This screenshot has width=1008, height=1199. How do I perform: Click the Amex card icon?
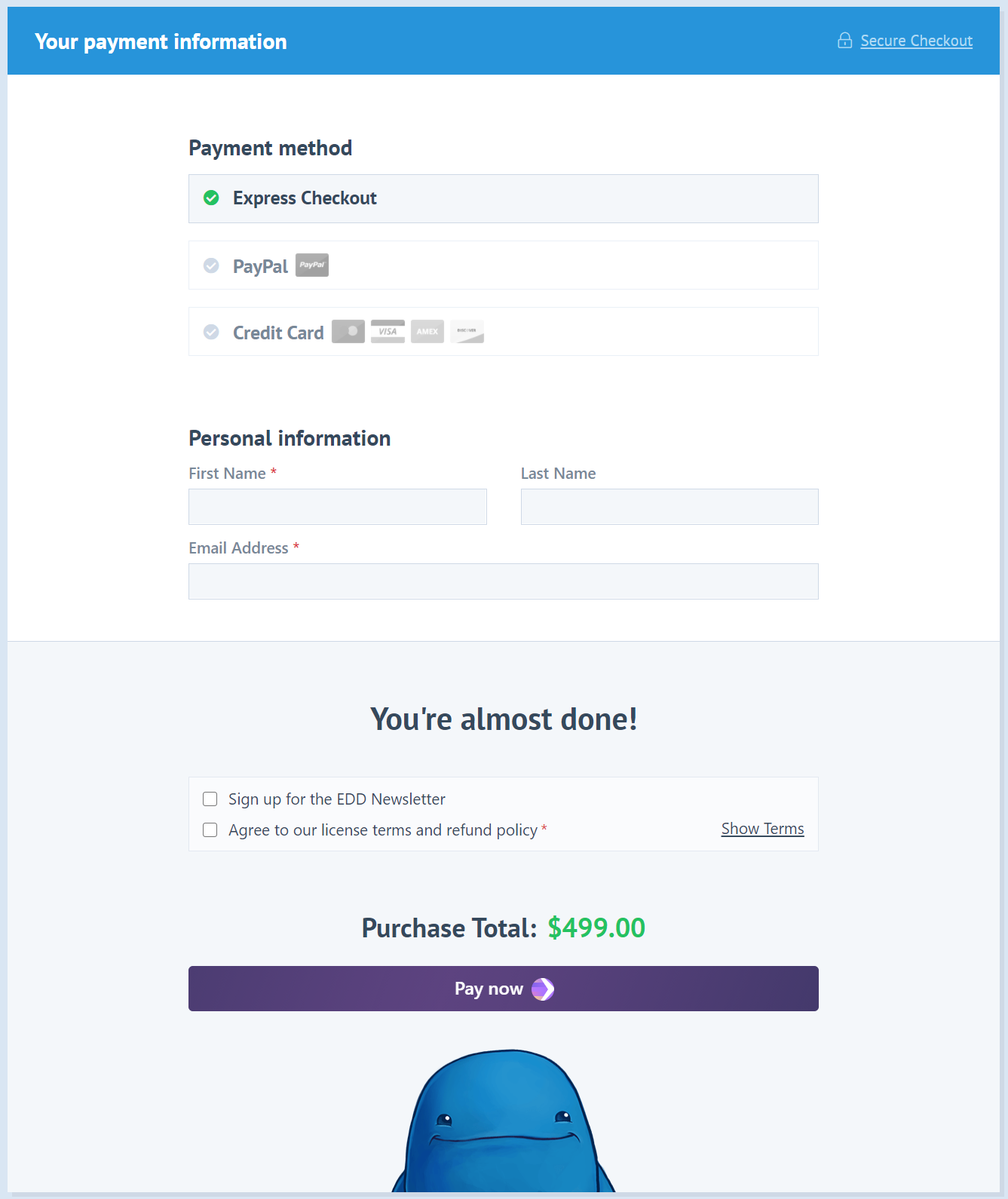427,332
